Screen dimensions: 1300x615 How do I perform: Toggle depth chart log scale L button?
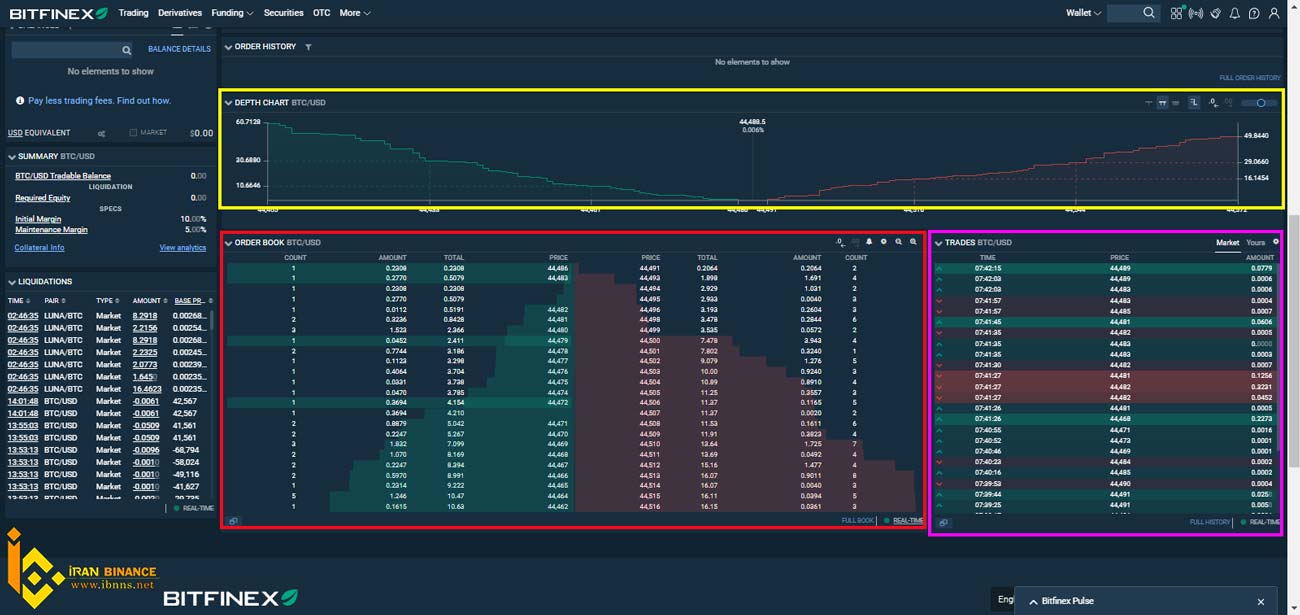coord(1194,102)
